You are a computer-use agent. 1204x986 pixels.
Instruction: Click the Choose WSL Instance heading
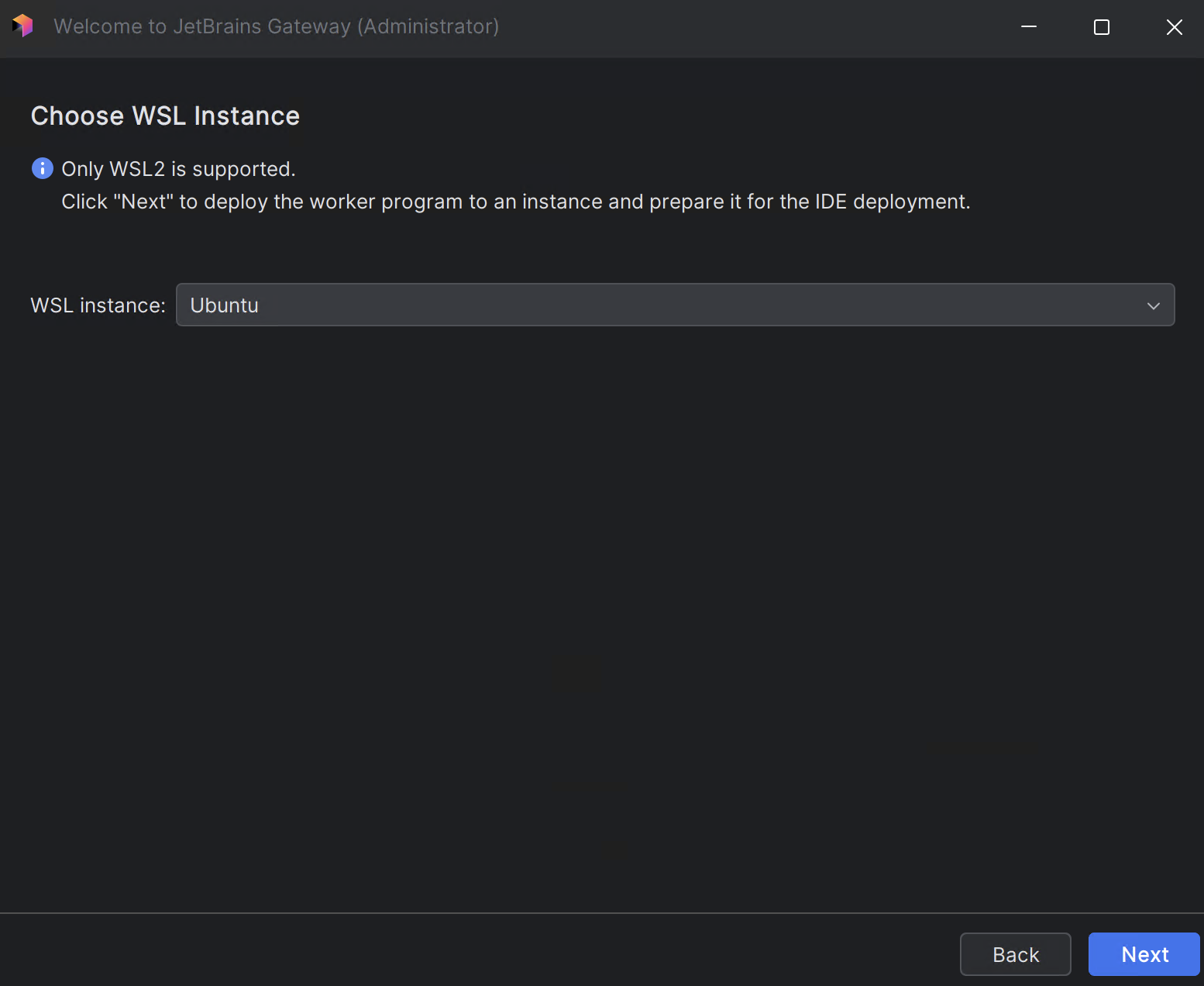point(165,115)
